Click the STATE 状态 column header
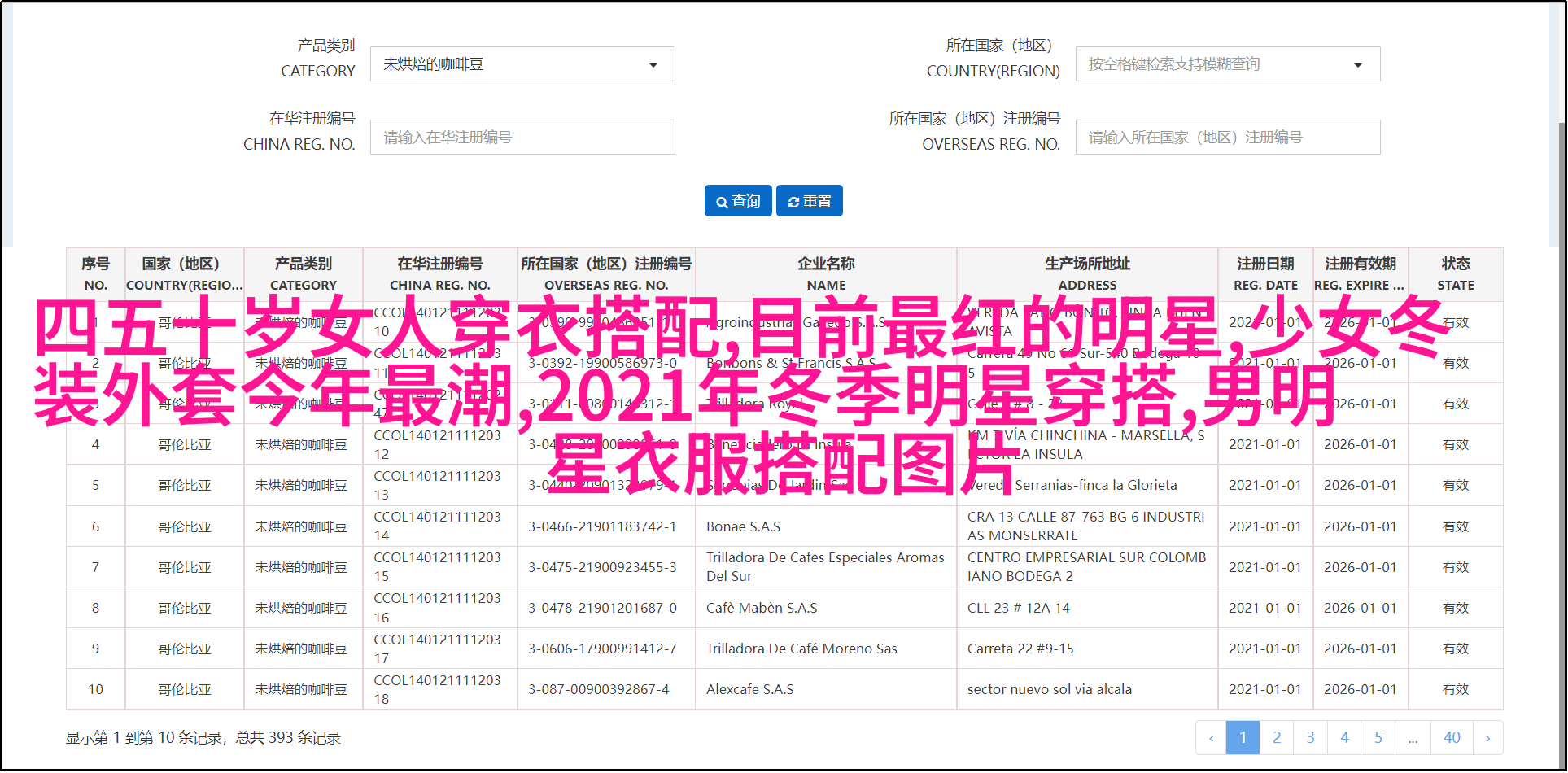Viewport: 1568px width, 773px height. point(1455,274)
